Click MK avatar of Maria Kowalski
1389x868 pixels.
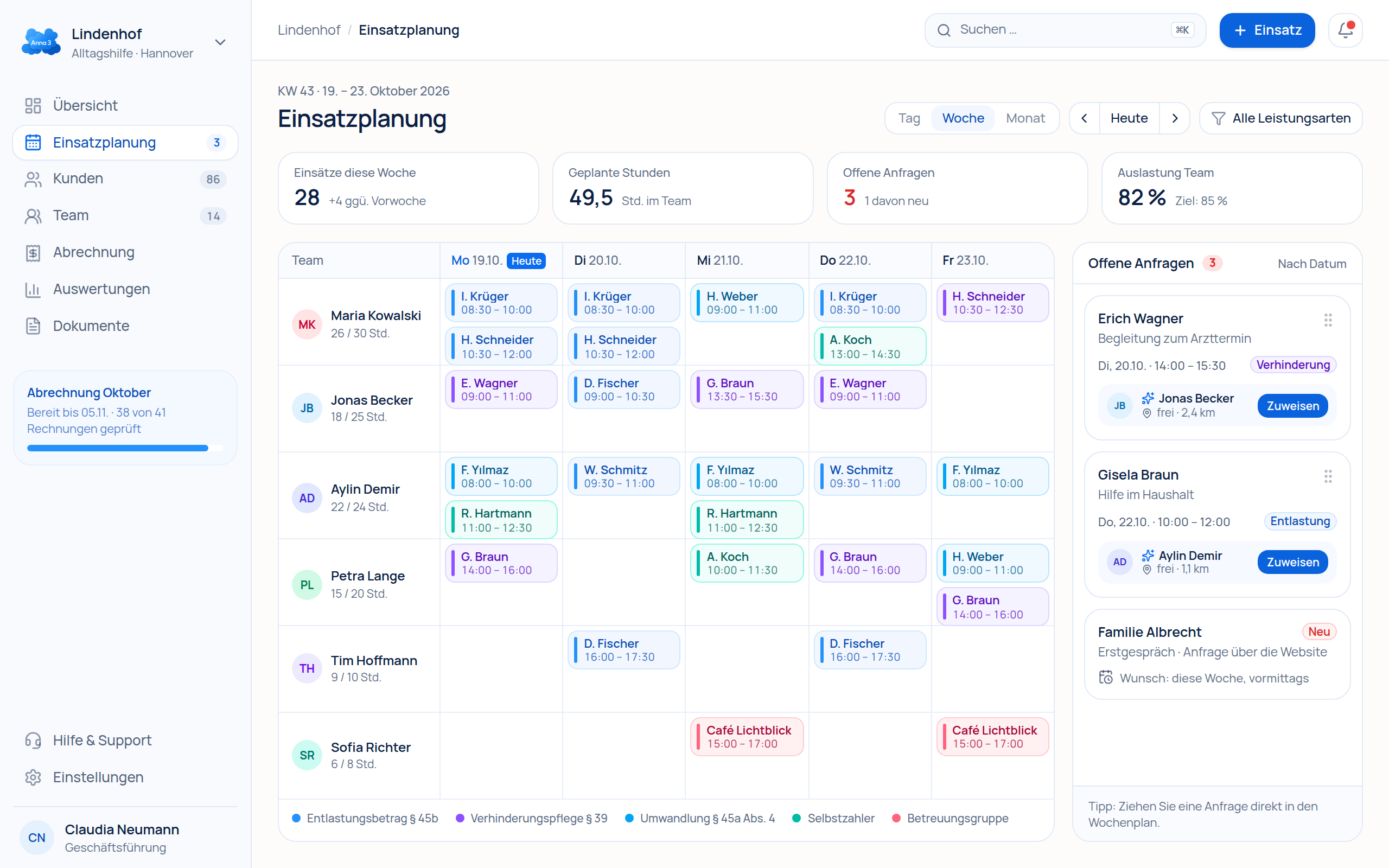307,324
